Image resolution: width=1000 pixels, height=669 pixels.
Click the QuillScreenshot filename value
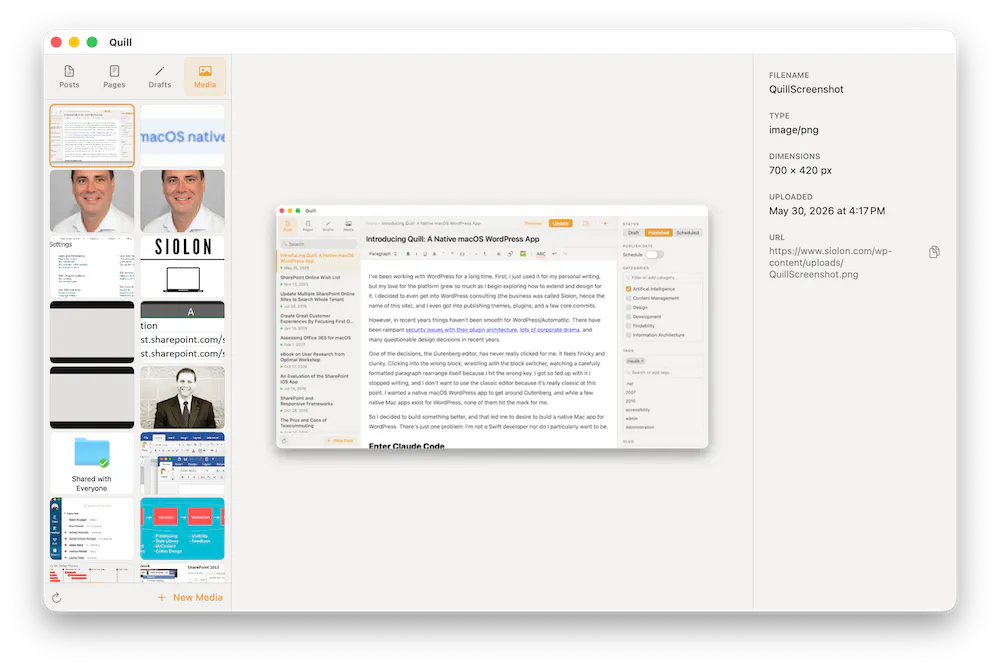point(805,89)
